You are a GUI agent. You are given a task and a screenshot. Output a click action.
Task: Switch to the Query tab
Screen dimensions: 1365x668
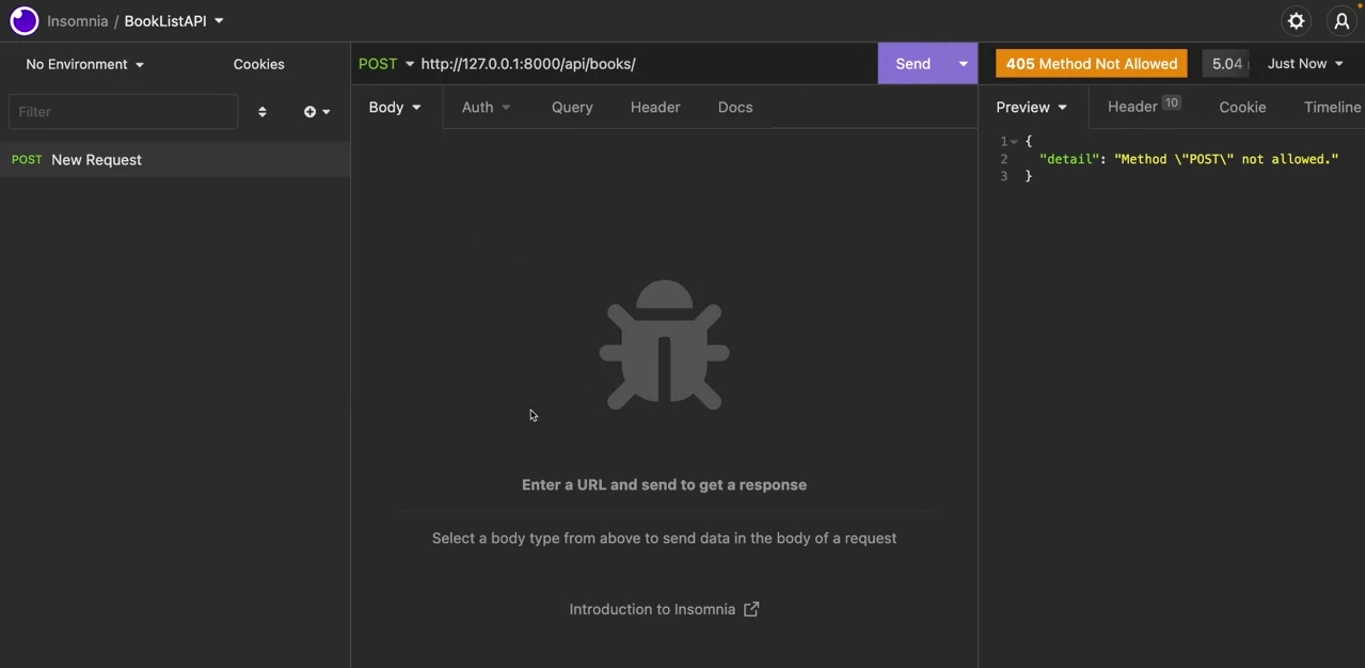[572, 107]
